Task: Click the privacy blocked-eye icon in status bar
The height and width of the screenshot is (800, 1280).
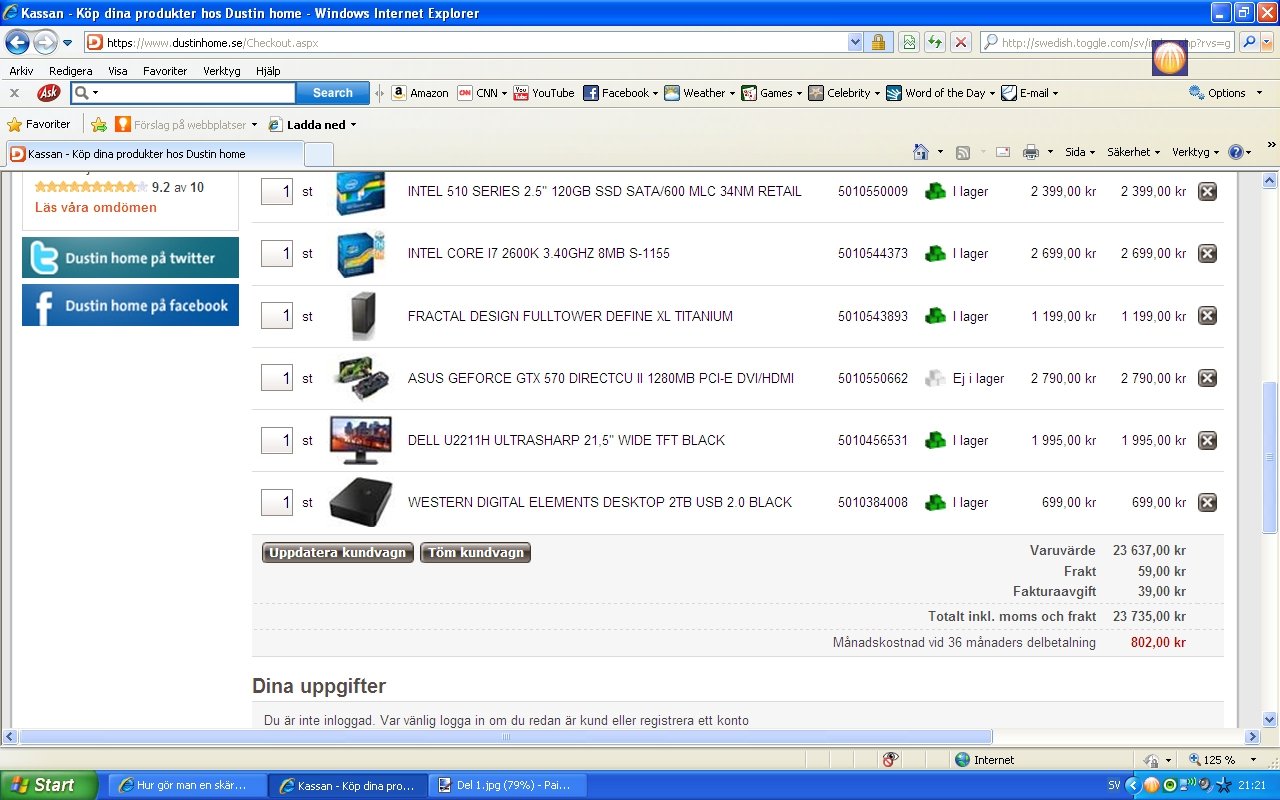Action: tap(891, 760)
